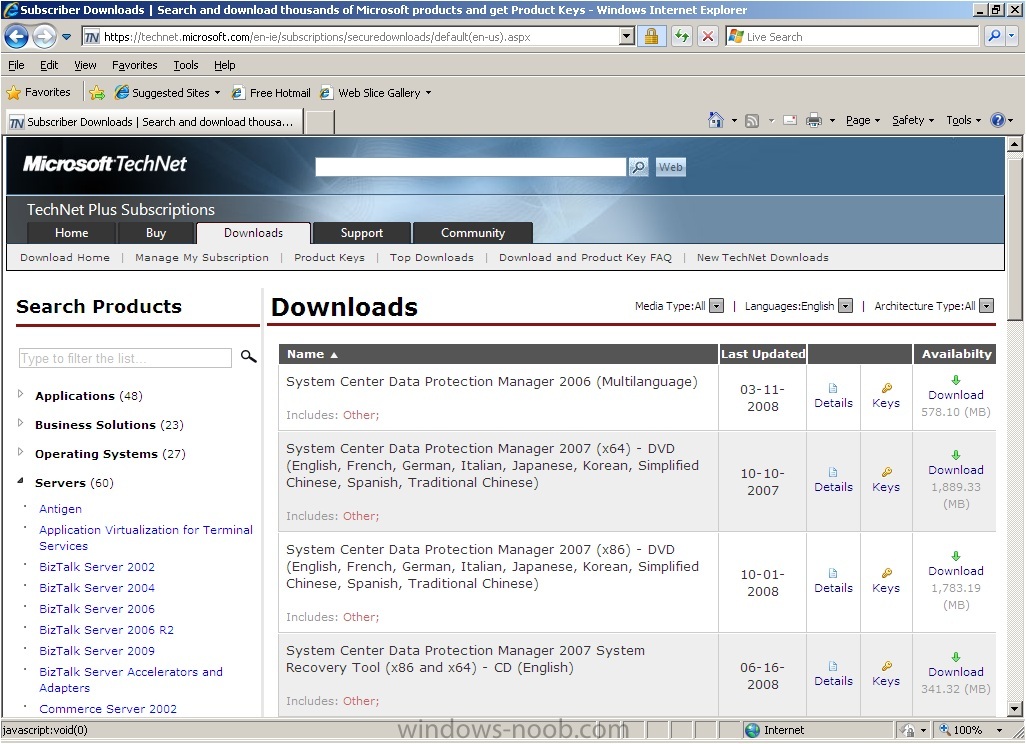The width and height of the screenshot is (1026, 744).
Task: Open Favorites star button
Action: [39, 92]
